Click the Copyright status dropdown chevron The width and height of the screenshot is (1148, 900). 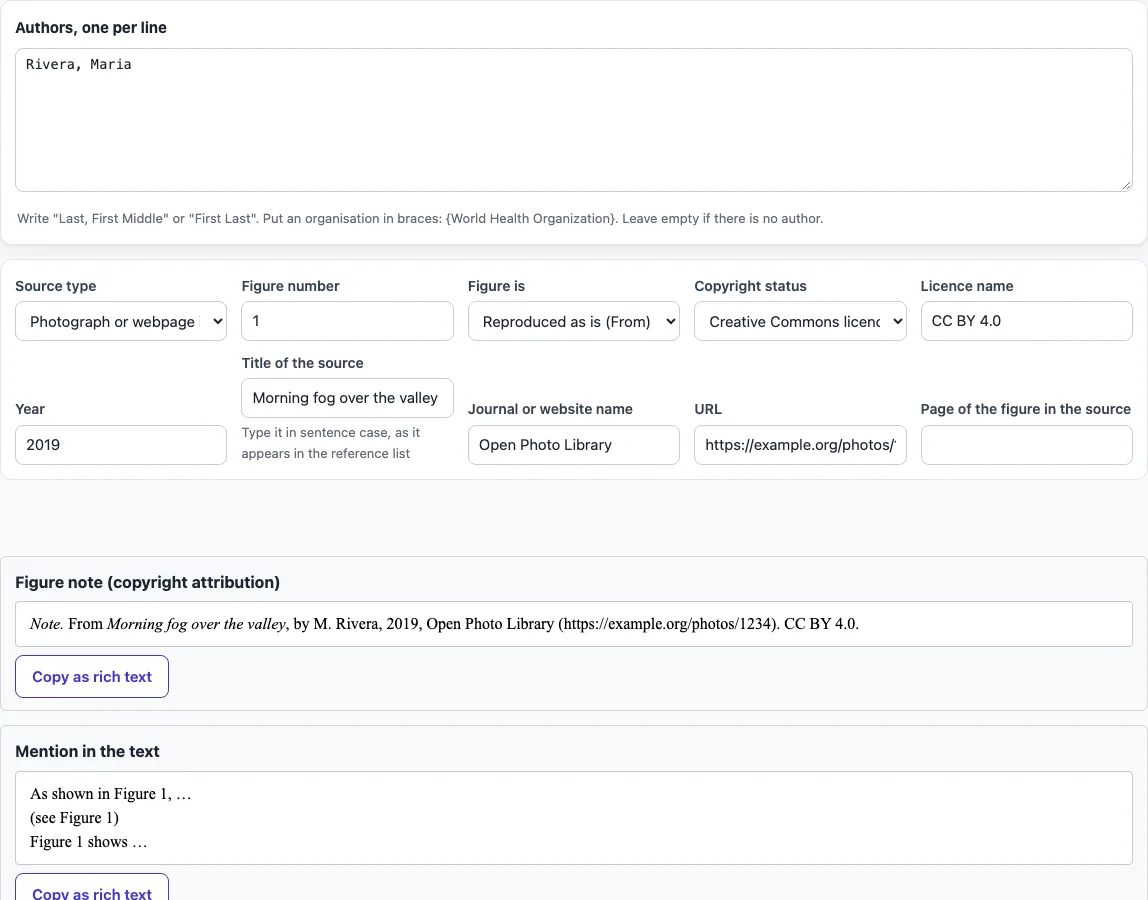coord(898,321)
